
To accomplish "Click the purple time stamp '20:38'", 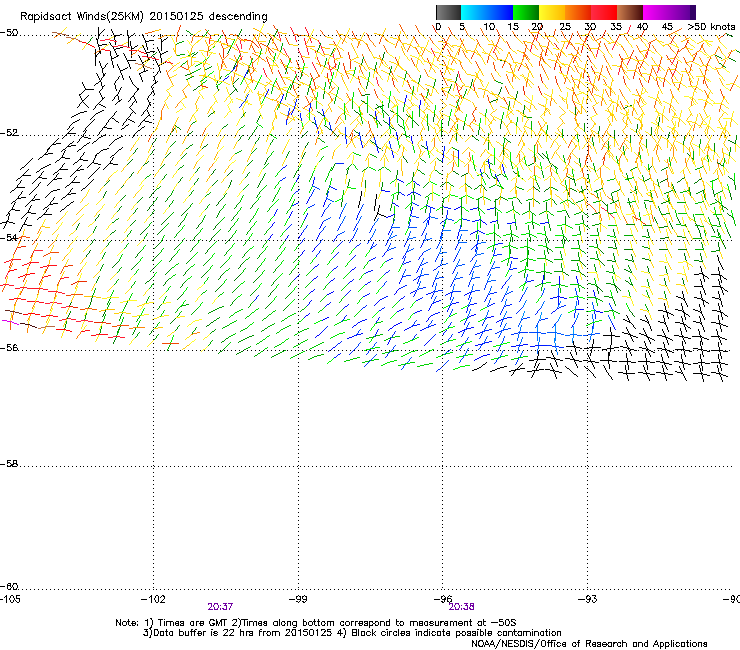I will [462, 607].
